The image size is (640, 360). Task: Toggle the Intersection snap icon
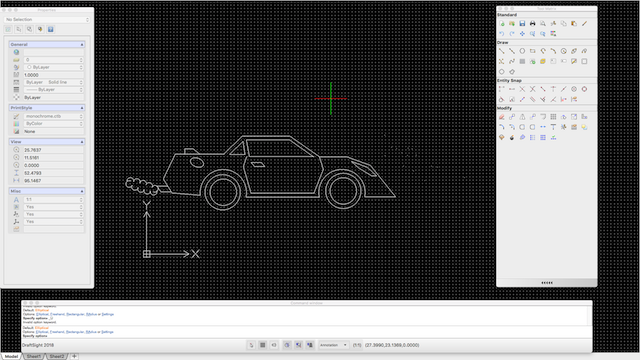pyautogui.click(x=522, y=89)
